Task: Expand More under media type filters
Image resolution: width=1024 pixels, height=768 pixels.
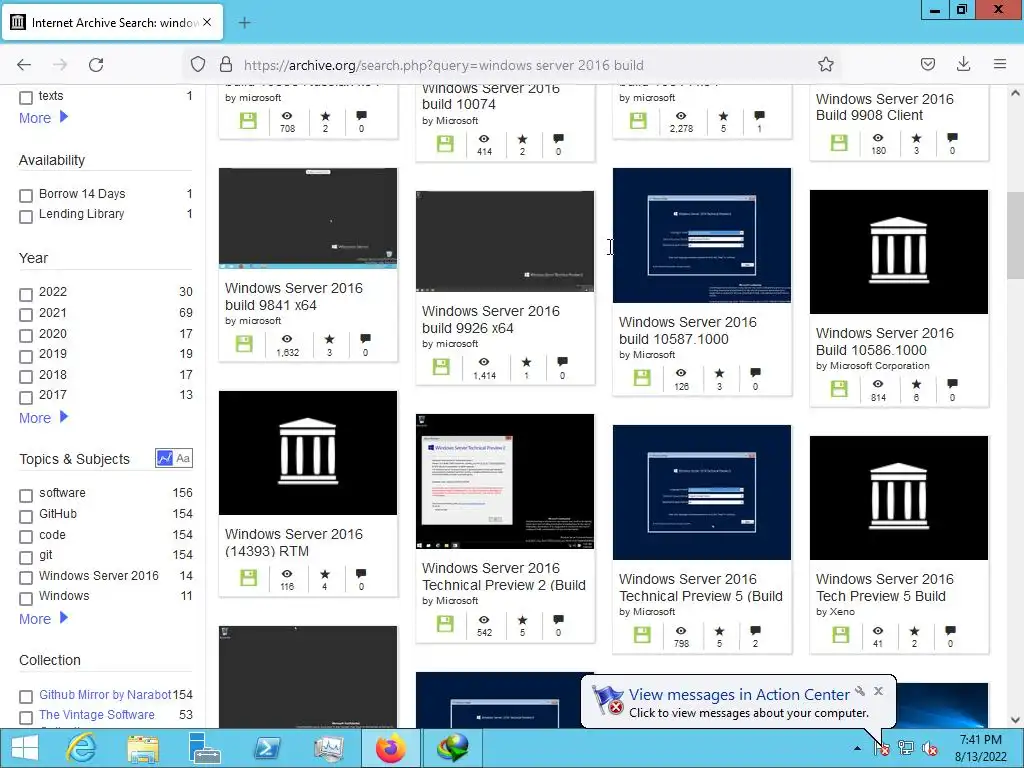Action: coord(43,118)
